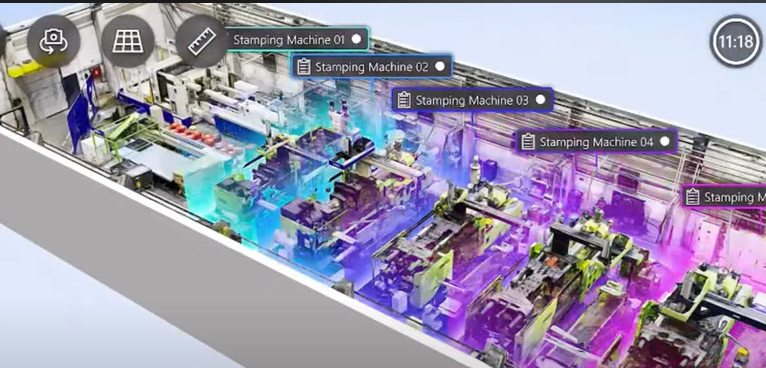766x368 pixels.
Task: Click the camera view switch icon
Action: 53,41
